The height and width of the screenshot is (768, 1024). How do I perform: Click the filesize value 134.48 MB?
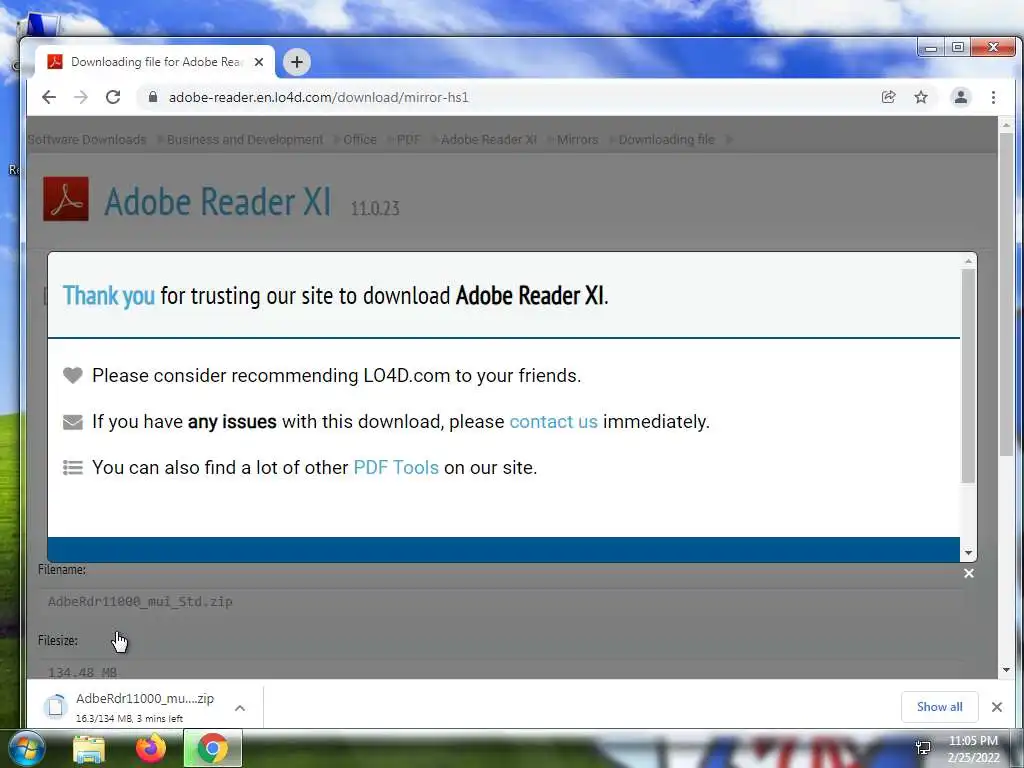[82, 672]
